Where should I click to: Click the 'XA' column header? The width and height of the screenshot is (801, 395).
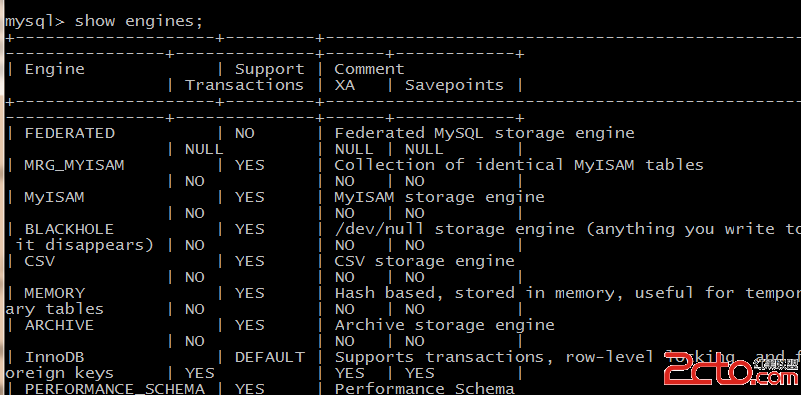344,85
